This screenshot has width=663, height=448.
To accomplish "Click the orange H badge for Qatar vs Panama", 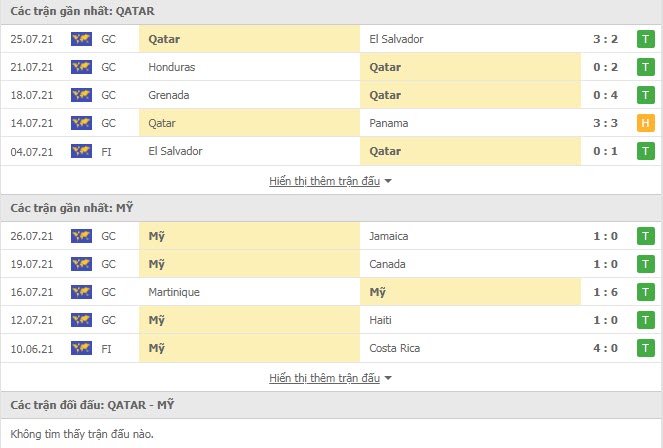I will click(x=645, y=123).
